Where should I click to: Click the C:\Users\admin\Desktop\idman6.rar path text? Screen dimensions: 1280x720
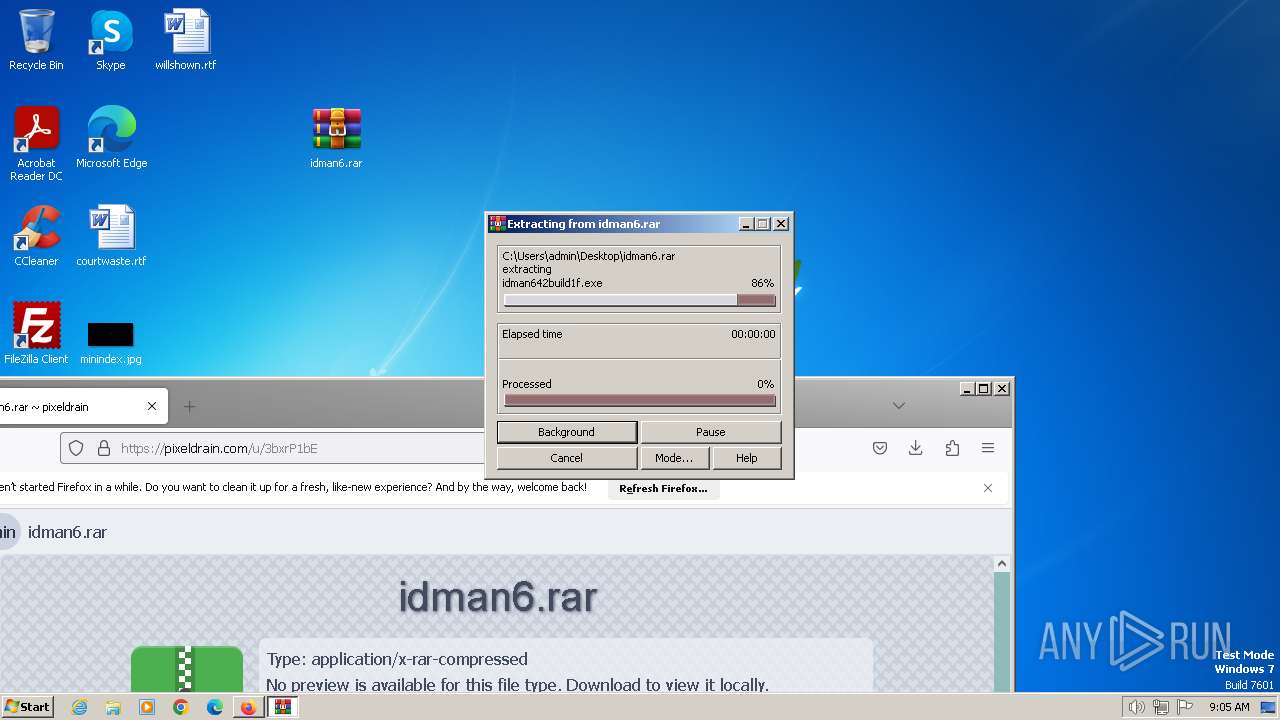[x=588, y=256]
